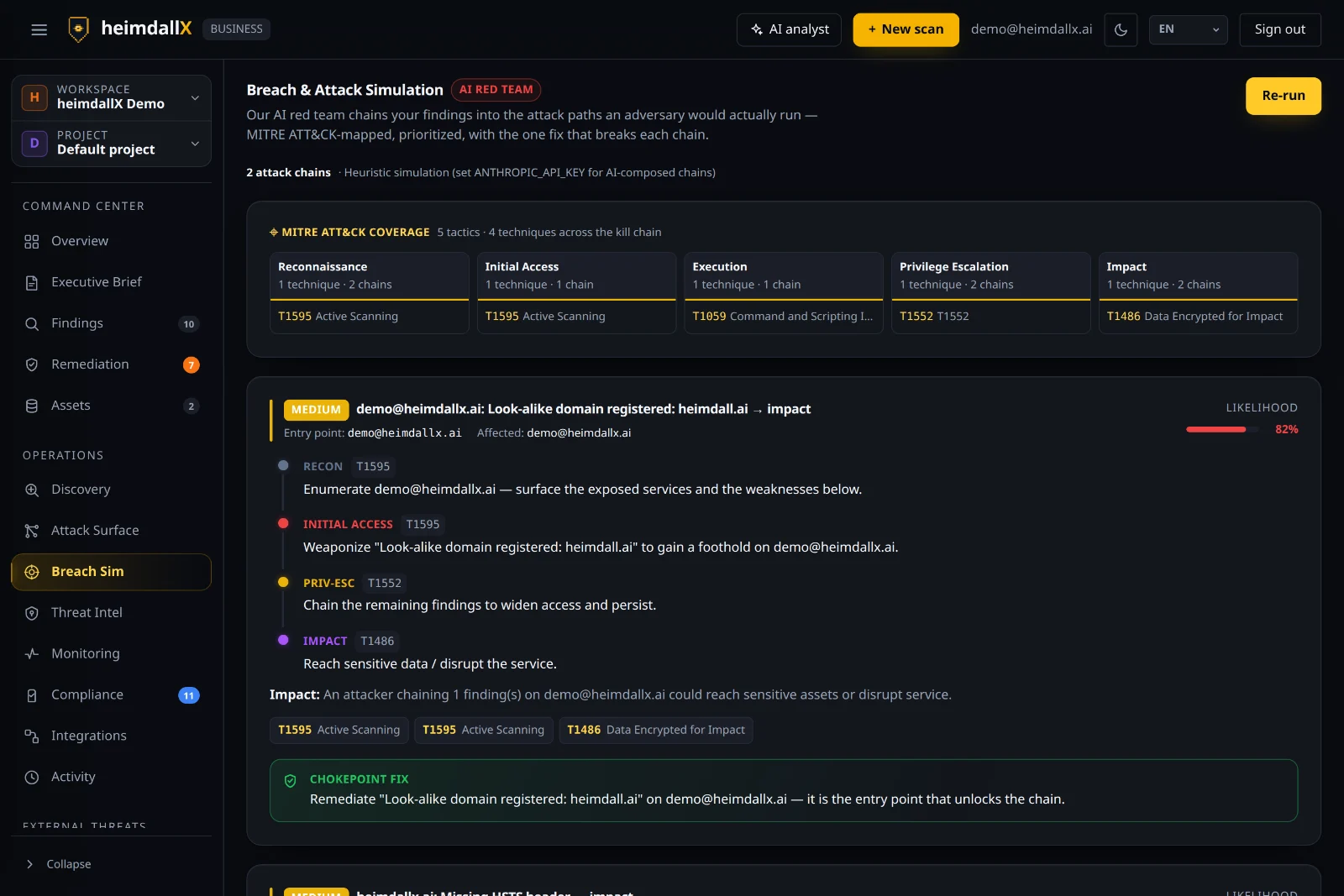This screenshot has width=1344, height=896.
Task: Click the Activity clock icon
Action: [x=32, y=778]
